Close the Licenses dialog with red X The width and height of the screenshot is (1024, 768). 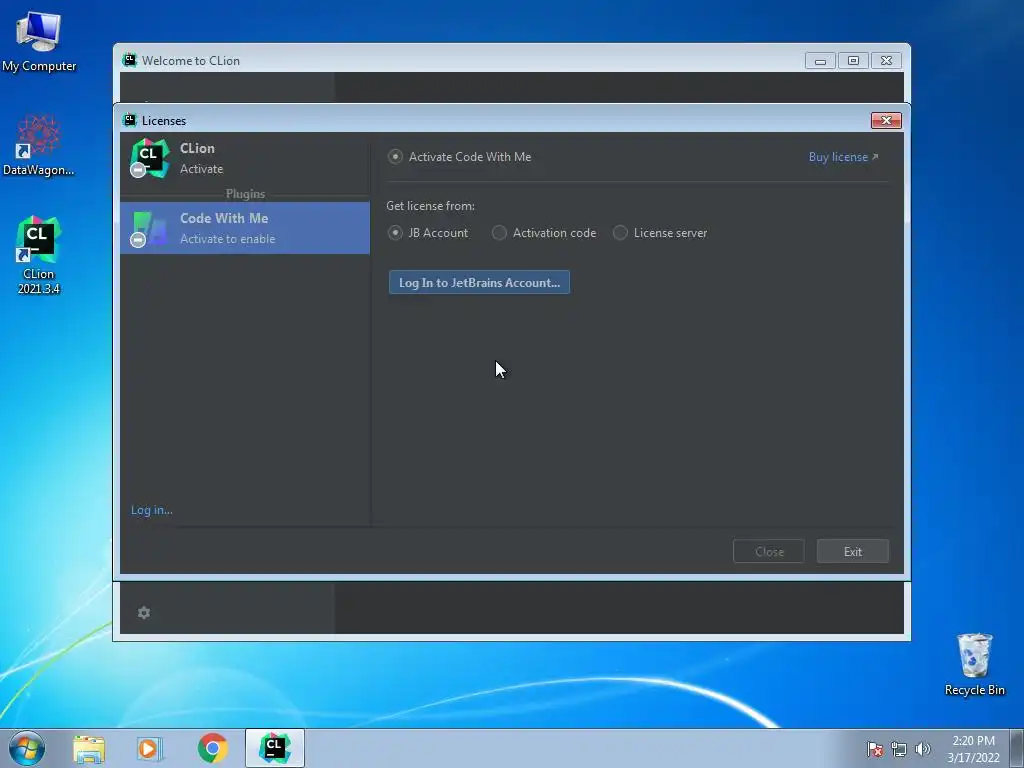(886, 120)
